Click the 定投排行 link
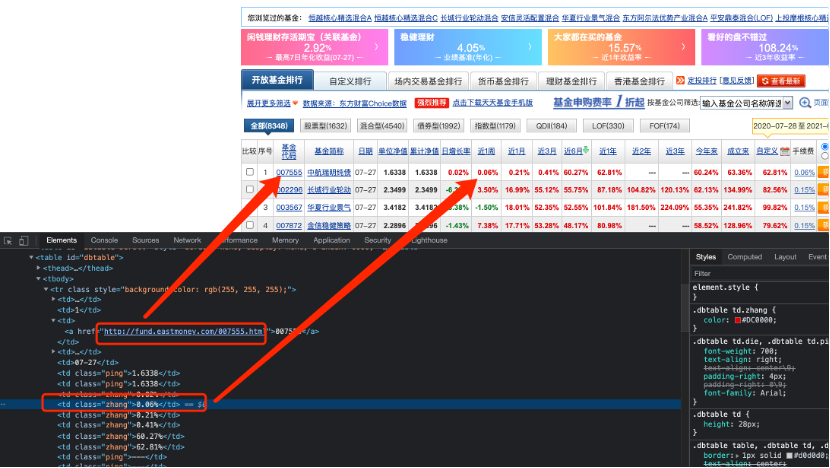Screen dimensions: 830x468 (701, 80)
